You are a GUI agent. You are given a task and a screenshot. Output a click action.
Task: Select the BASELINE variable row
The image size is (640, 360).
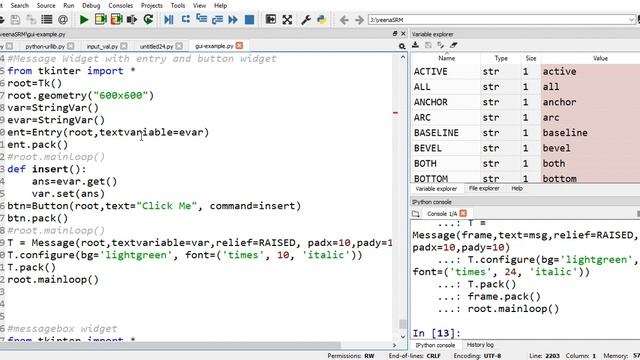click(526, 133)
